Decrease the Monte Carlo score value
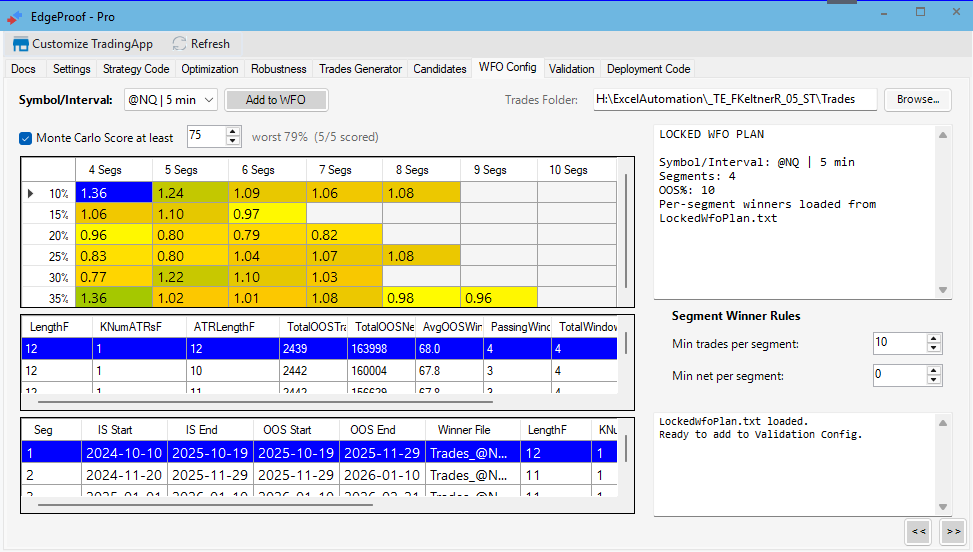Image resolution: width=973 pixels, height=552 pixels. pos(233,141)
